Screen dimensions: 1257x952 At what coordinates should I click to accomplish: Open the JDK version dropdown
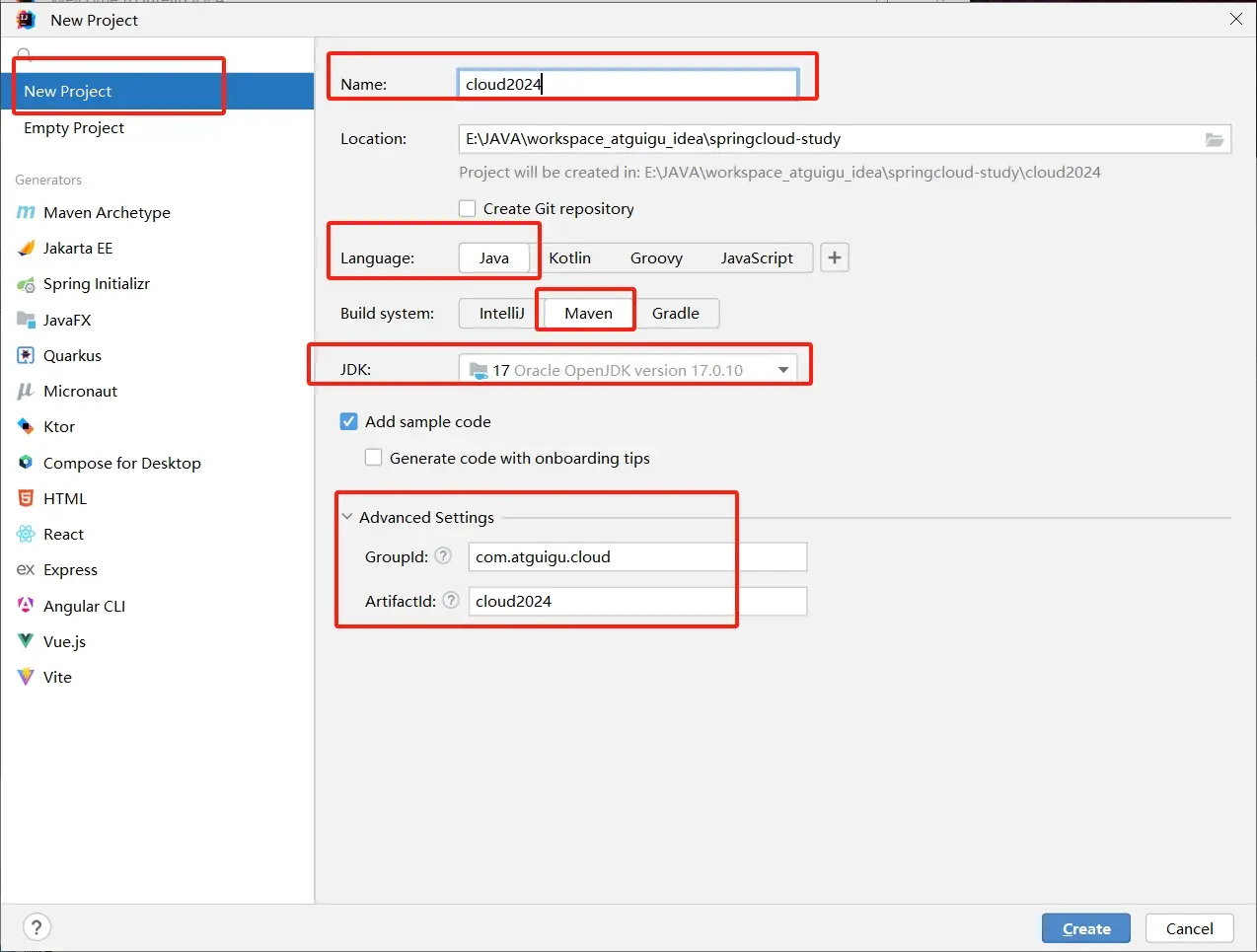pyautogui.click(x=783, y=370)
